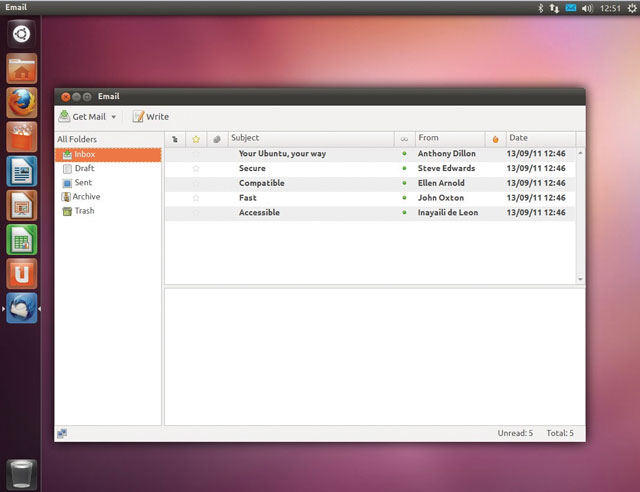Sort by starred column header
Image resolution: width=640 pixels, height=492 pixels.
click(196, 139)
